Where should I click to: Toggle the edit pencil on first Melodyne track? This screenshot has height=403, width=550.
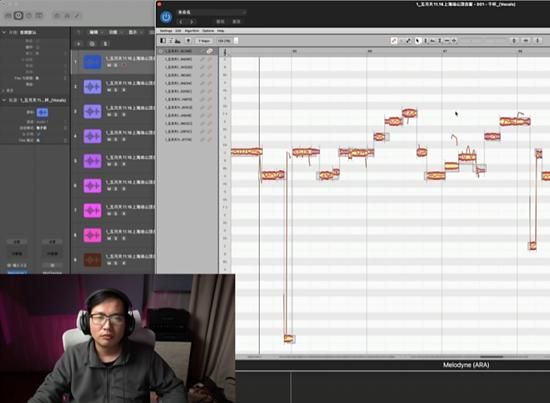pyautogui.click(x=202, y=51)
